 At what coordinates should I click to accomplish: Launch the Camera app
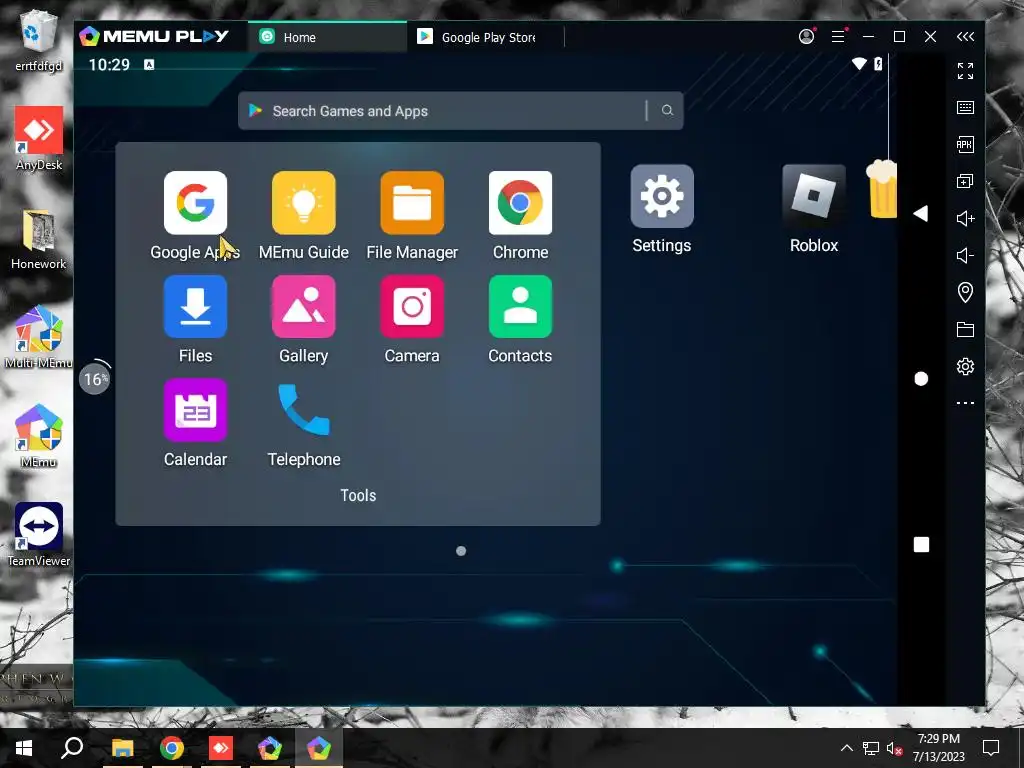(412, 306)
